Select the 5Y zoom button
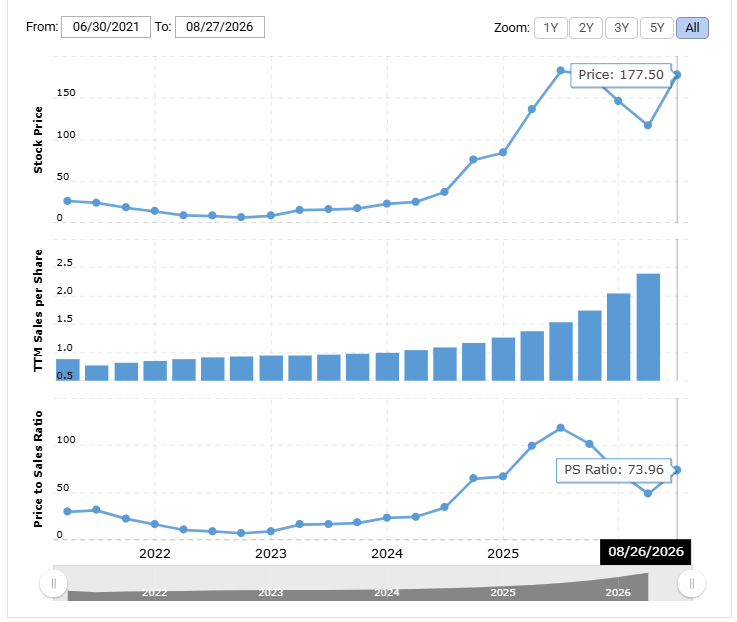737x622 pixels. (x=657, y=28)
